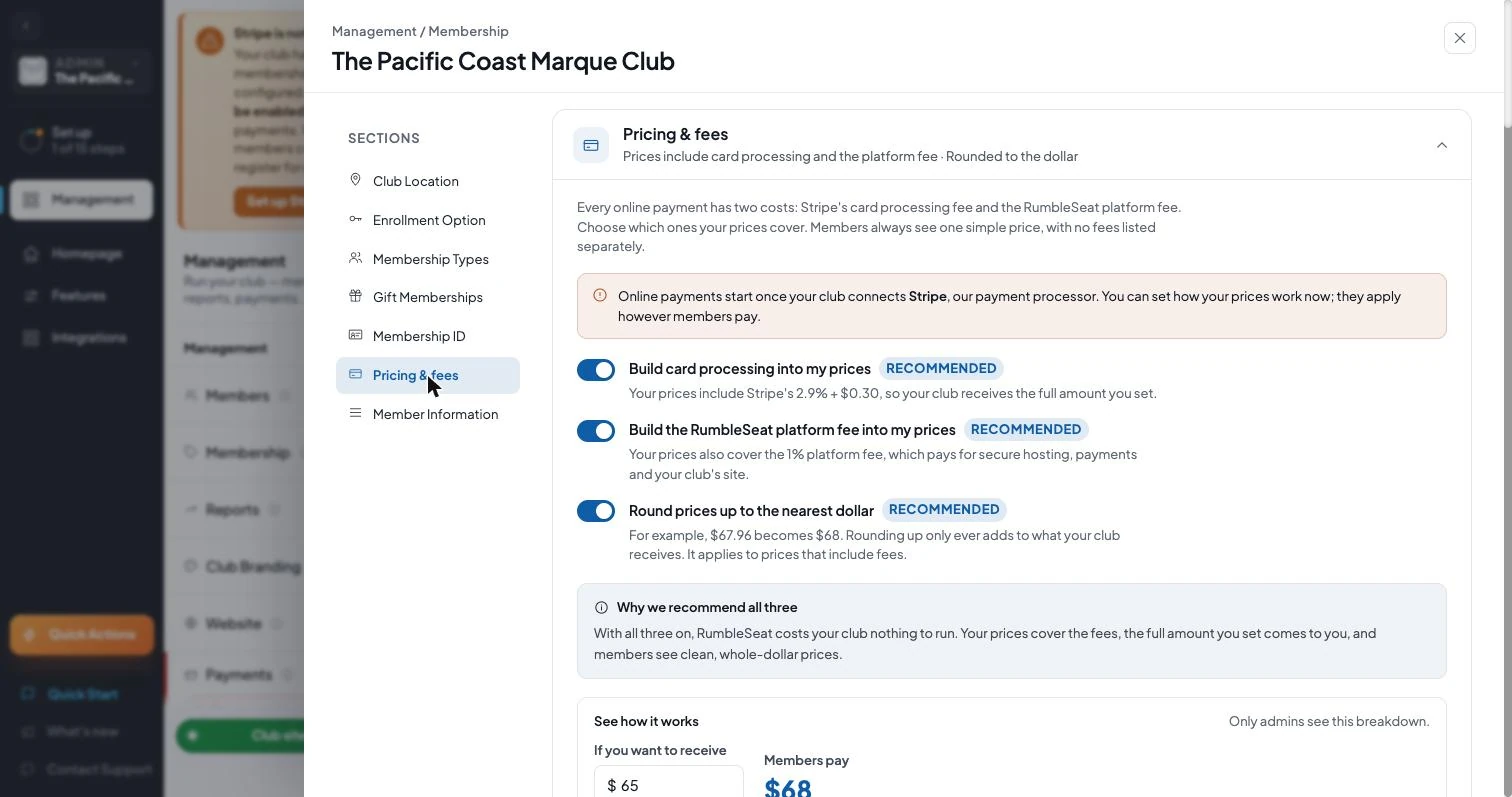Collapse the Pricing & fees panel chevron
This screenshot has height=797, width=1512.
pyautogui.click(x=1442, y=146)
